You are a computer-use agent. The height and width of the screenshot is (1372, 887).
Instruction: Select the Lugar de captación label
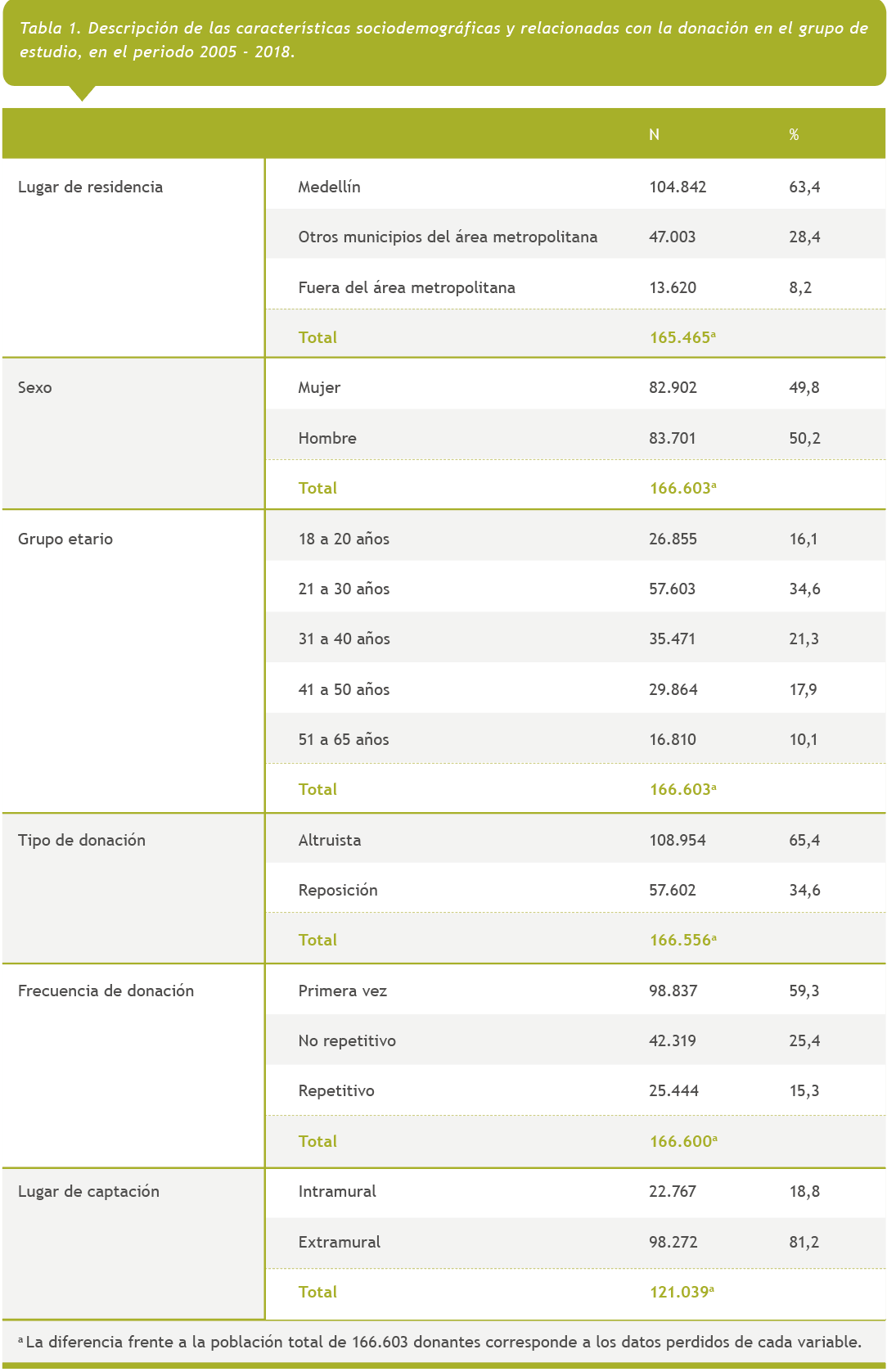click(88, 1191)
